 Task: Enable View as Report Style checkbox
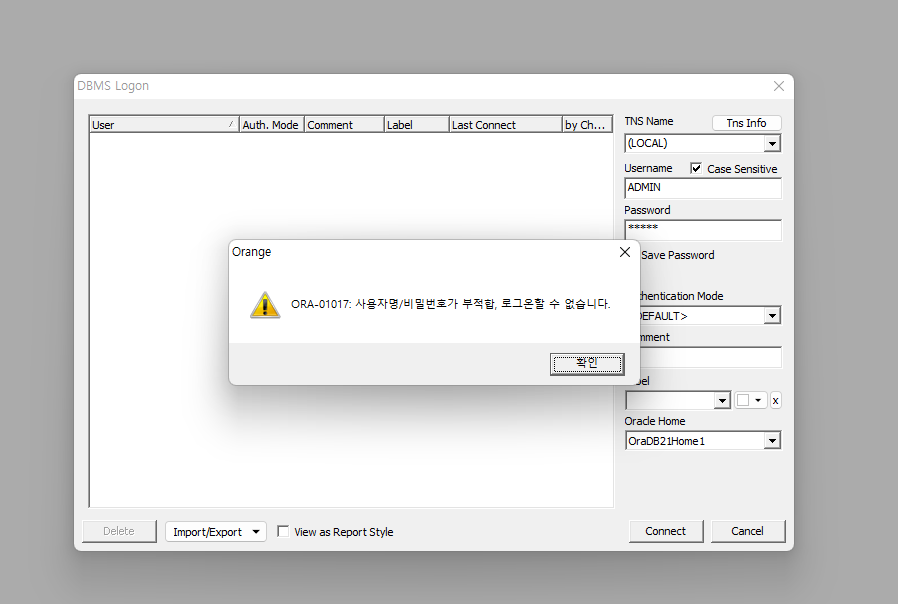point(284,532)
